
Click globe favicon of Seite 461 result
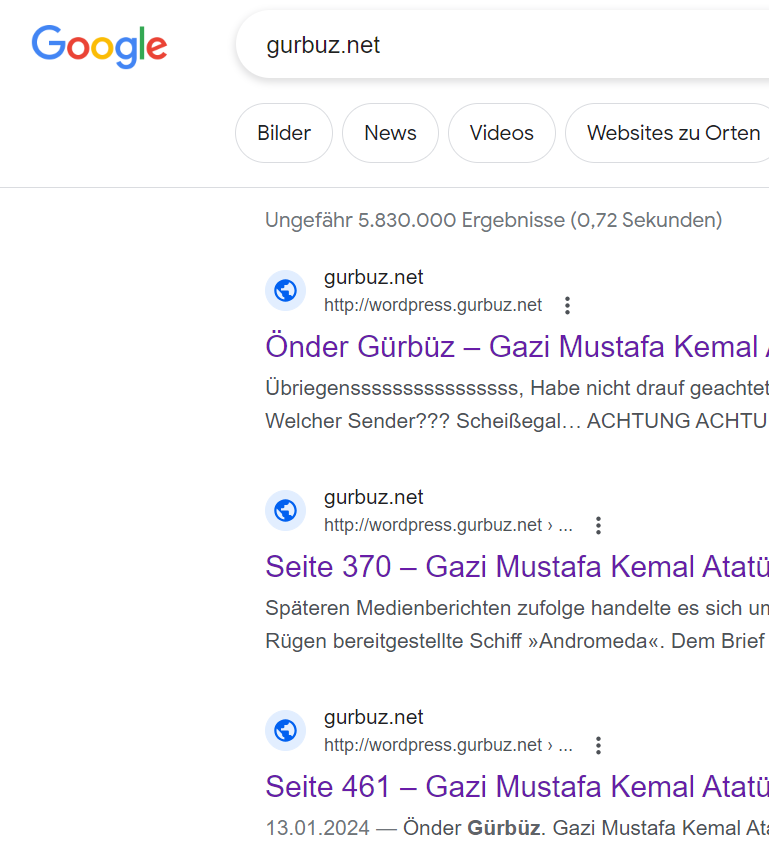tap(286, 731)
